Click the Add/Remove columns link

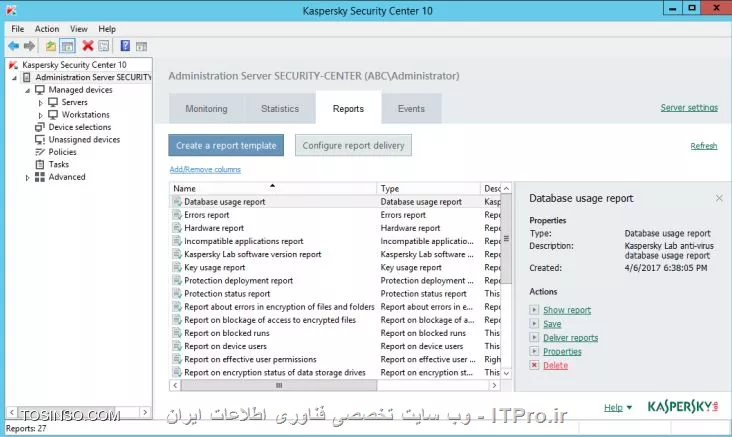click(205, 169)
